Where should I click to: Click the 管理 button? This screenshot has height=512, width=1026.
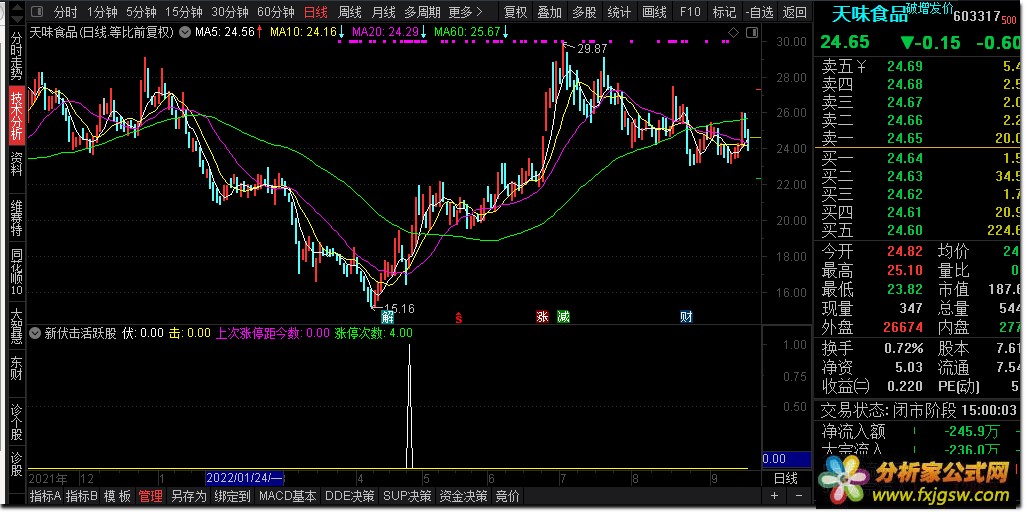150,496
